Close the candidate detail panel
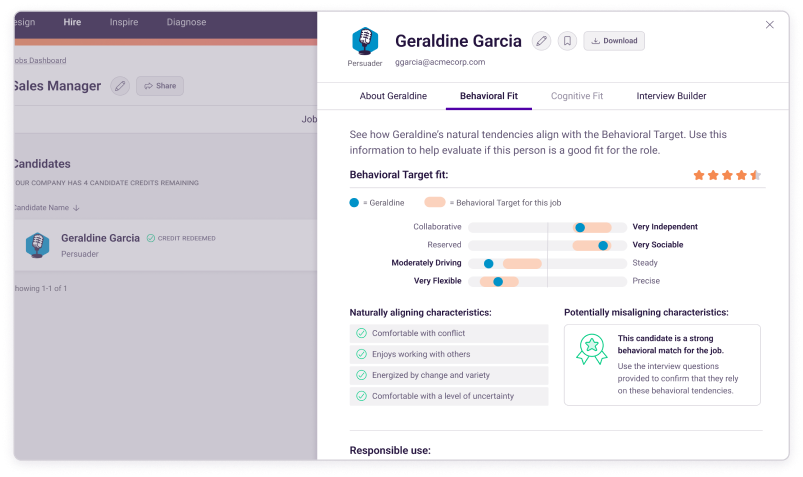 769,25
